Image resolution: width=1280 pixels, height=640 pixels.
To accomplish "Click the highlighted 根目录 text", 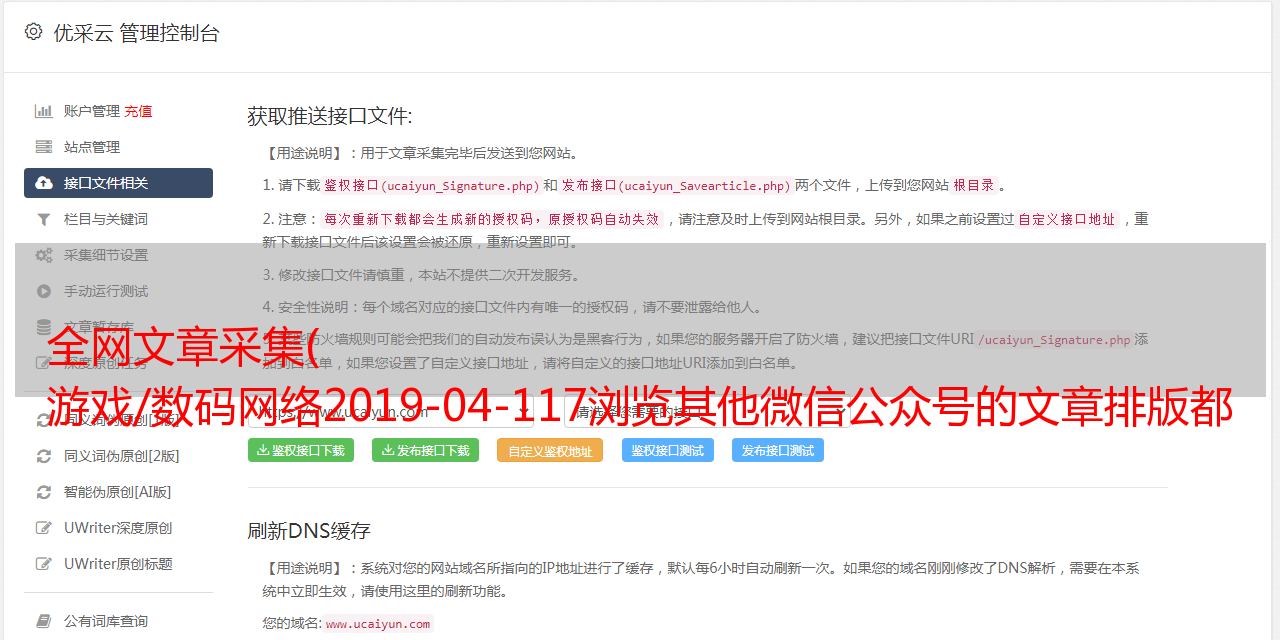I will (x=975, y=185).
